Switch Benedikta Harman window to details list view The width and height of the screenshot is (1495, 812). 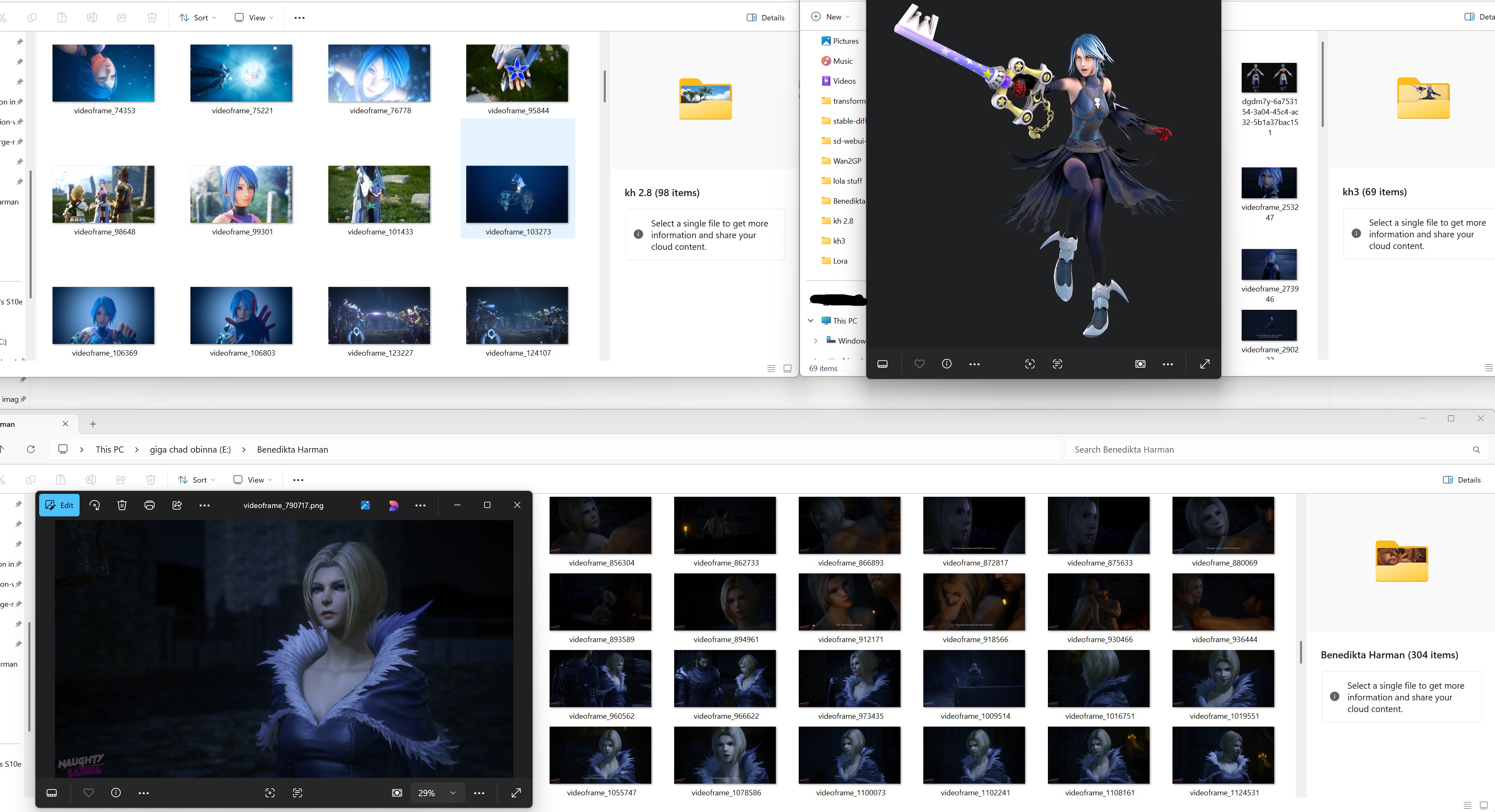1468,805
